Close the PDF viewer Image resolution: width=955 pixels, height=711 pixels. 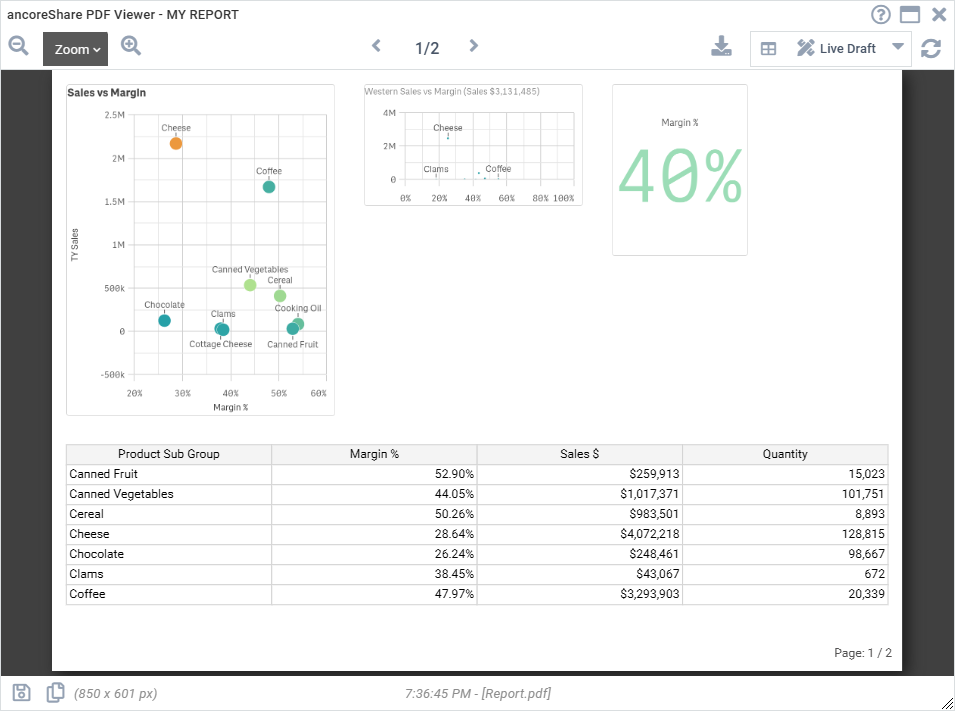point(939,15)
